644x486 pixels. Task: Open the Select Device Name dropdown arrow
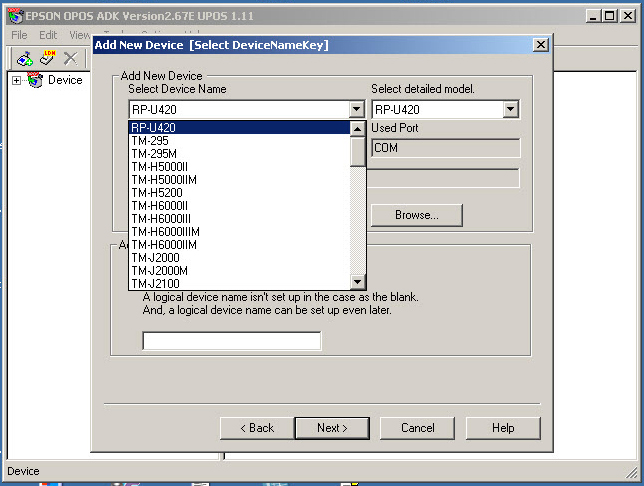(356, 109)
